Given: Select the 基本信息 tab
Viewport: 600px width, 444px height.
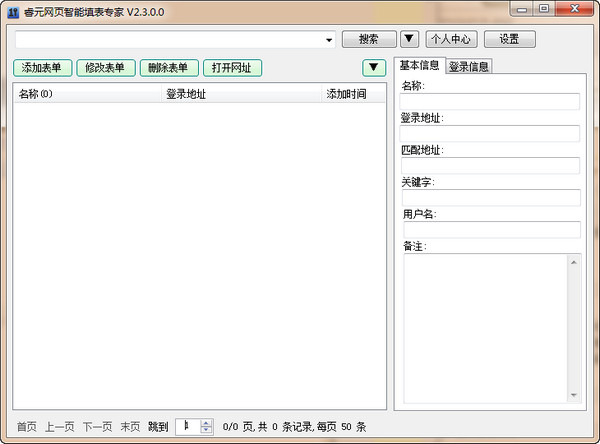Looking at the screenshot, I should (419, 65).
